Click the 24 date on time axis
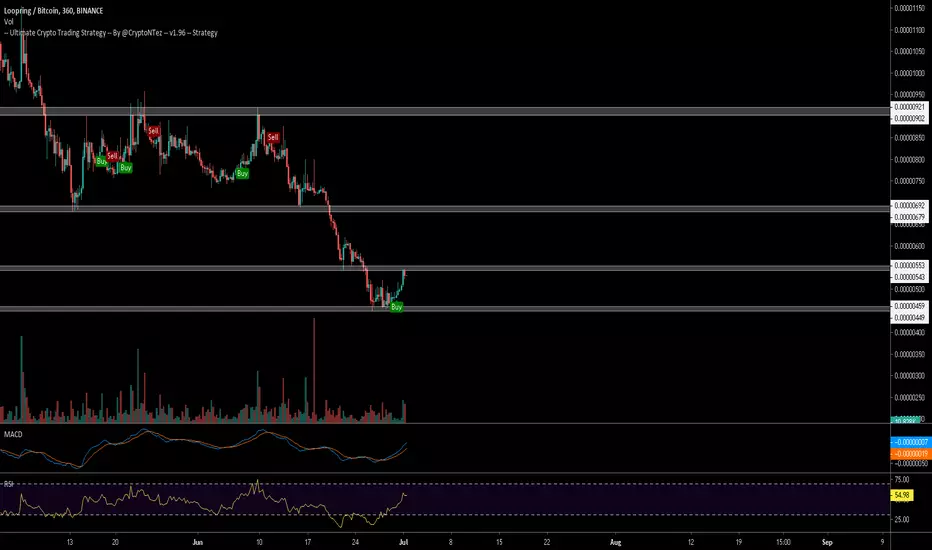 [355, 542]
